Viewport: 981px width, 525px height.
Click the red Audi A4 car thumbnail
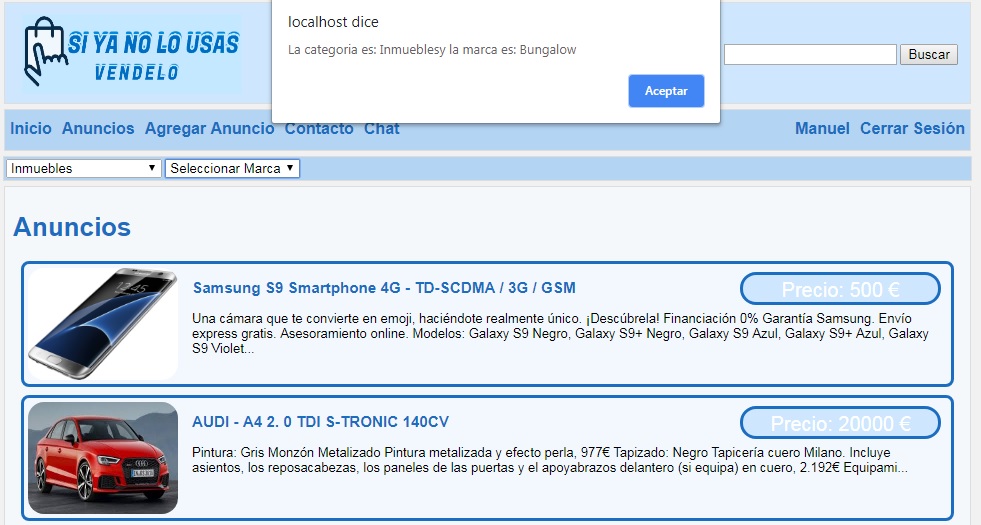(103, 457)
